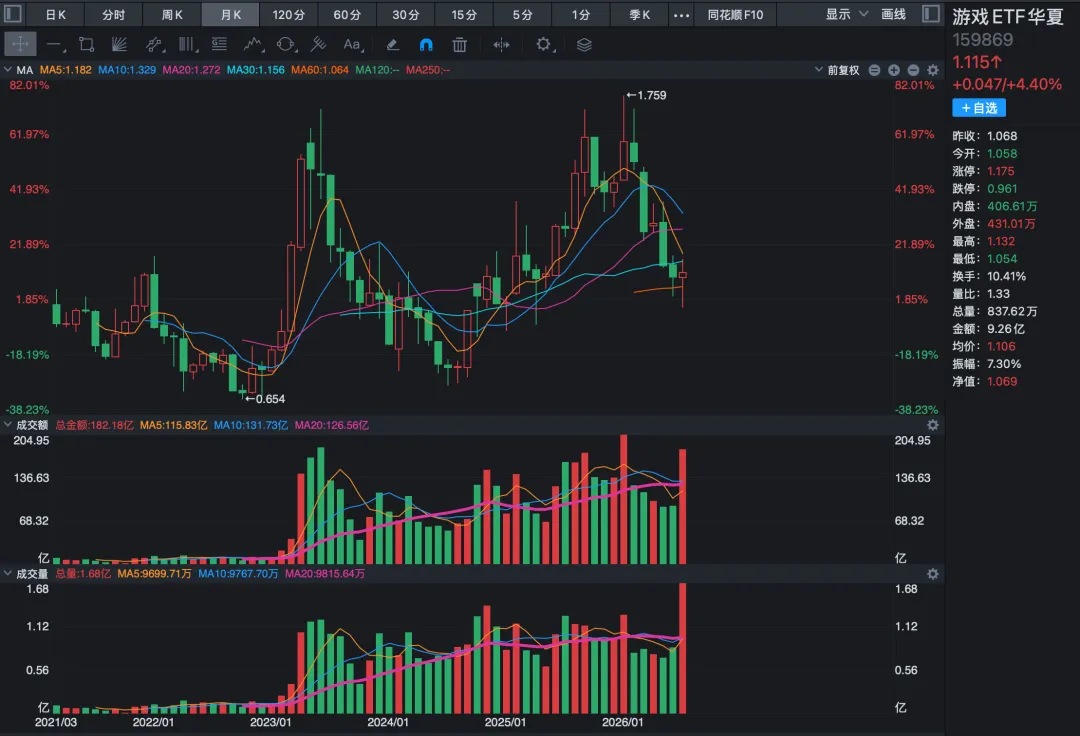
Task: Select the 月K monthly chart tab
Action: tap(231, 14)
